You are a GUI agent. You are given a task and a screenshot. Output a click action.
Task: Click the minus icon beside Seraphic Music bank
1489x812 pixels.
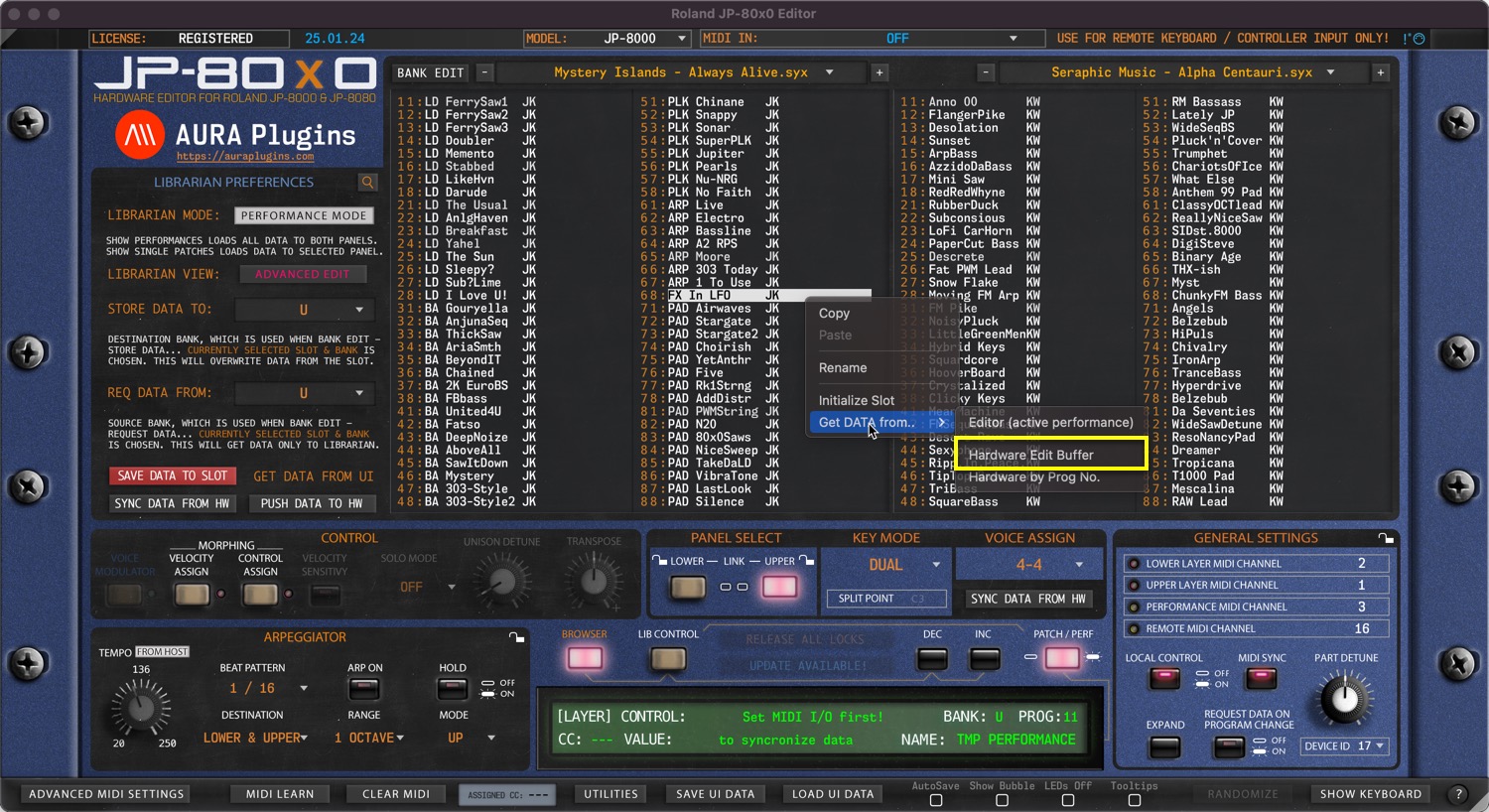coord(986,72)
